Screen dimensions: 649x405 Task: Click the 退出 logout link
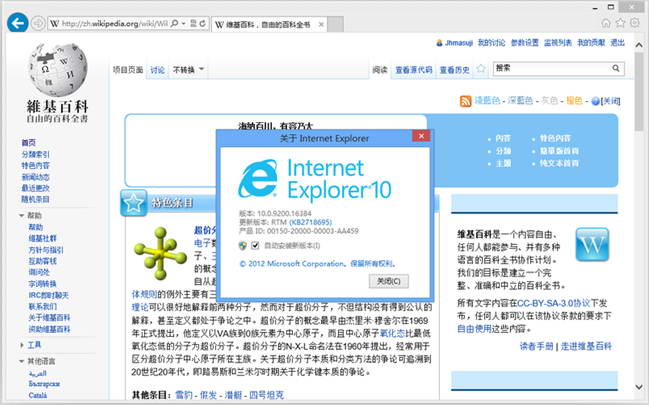(x=618, y=42)
